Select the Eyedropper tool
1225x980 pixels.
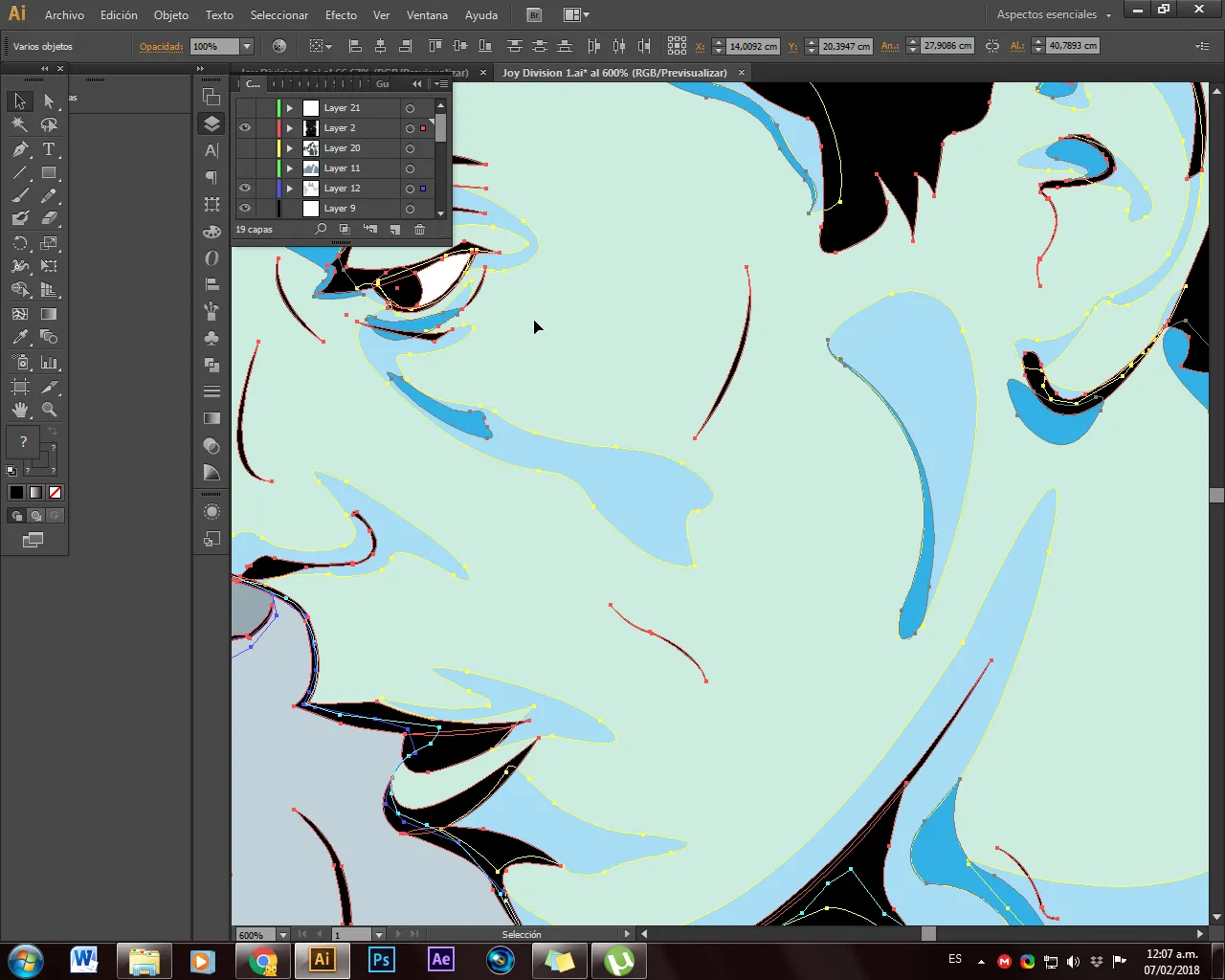point(20,337)
